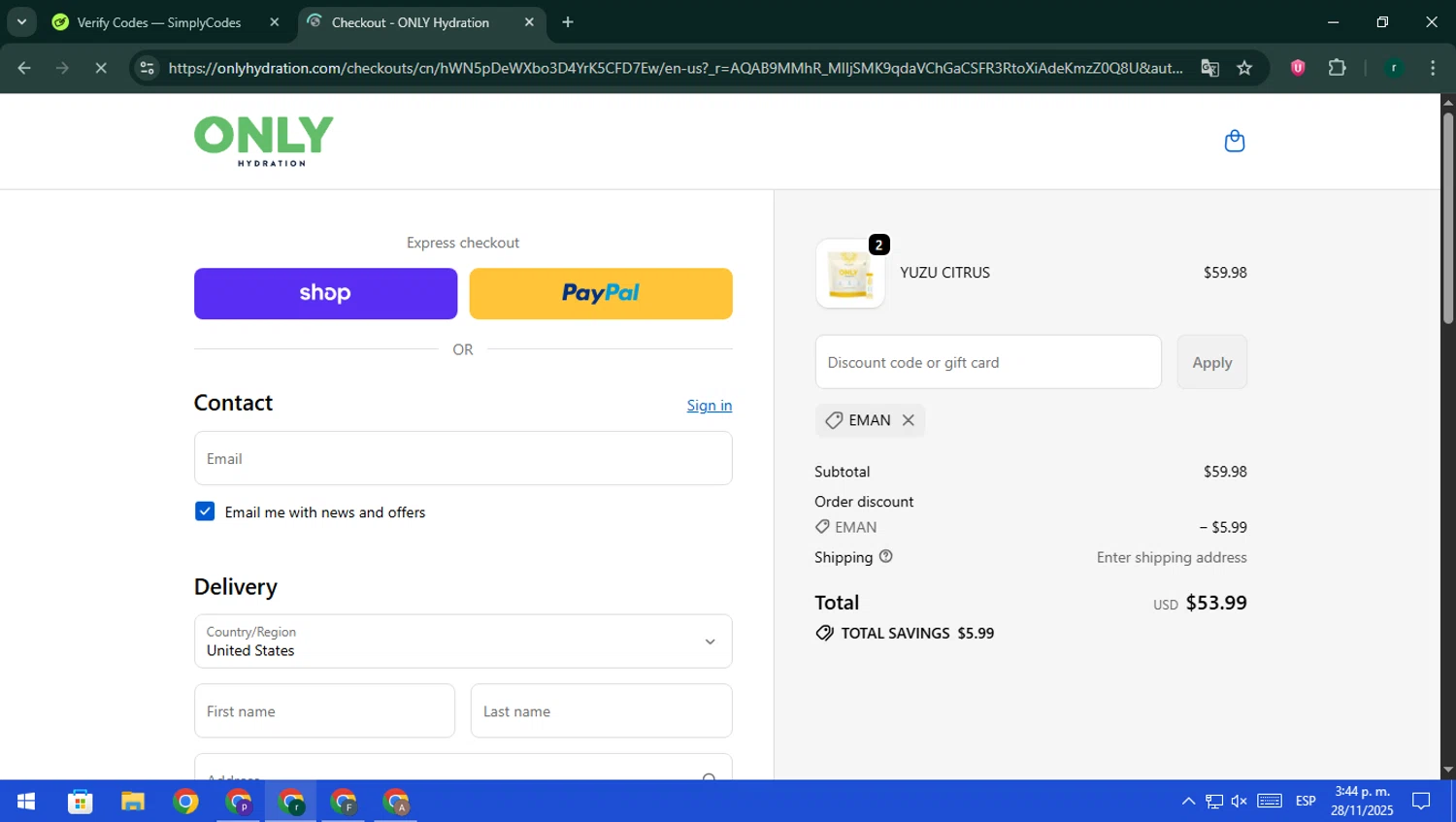Open the Chrome three-dot menu
The width and height of the screenshot is (1456, 822).
(x=1433, y=68)
